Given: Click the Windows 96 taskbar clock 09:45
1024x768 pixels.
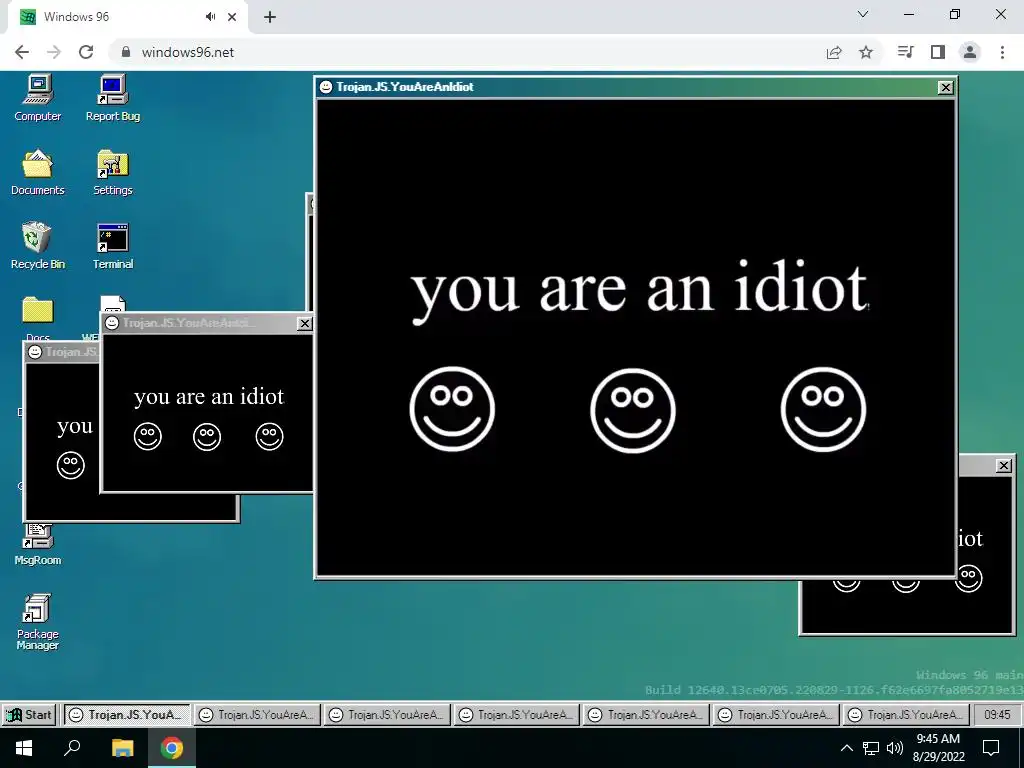Looking at the screenshot, I should (x=997, y=714).
